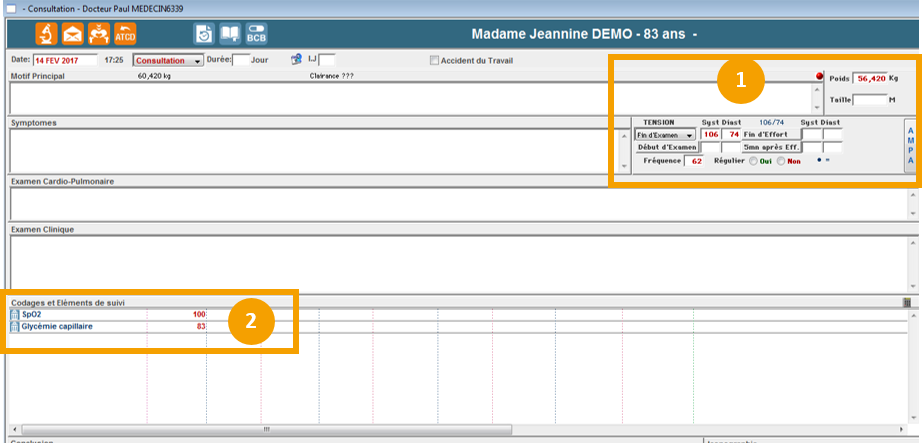Click the Taille input field
The height and width of the screenshot is (443, 922).
[870, 99]
